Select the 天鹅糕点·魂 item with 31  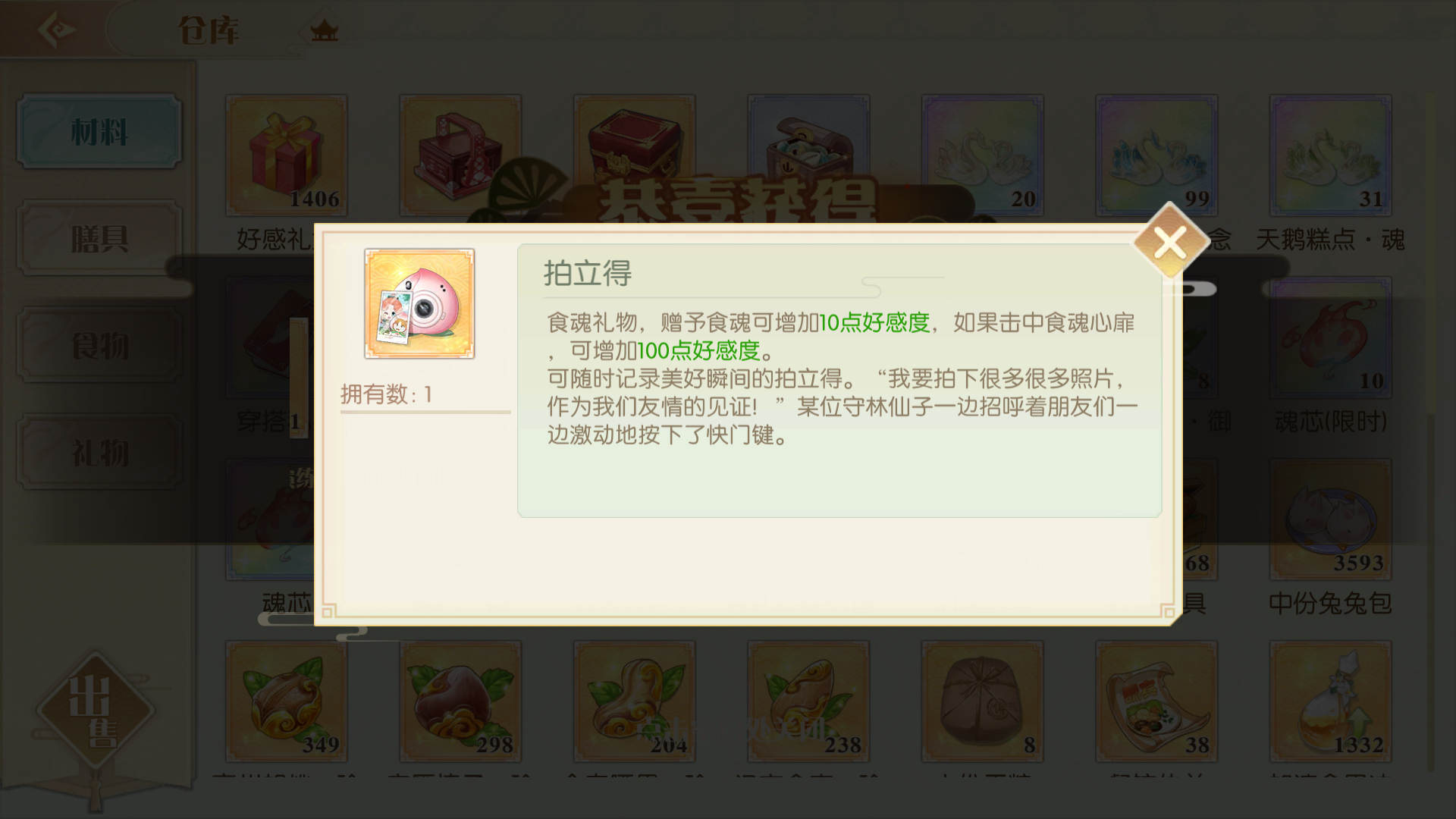(x=1331, y=155)
